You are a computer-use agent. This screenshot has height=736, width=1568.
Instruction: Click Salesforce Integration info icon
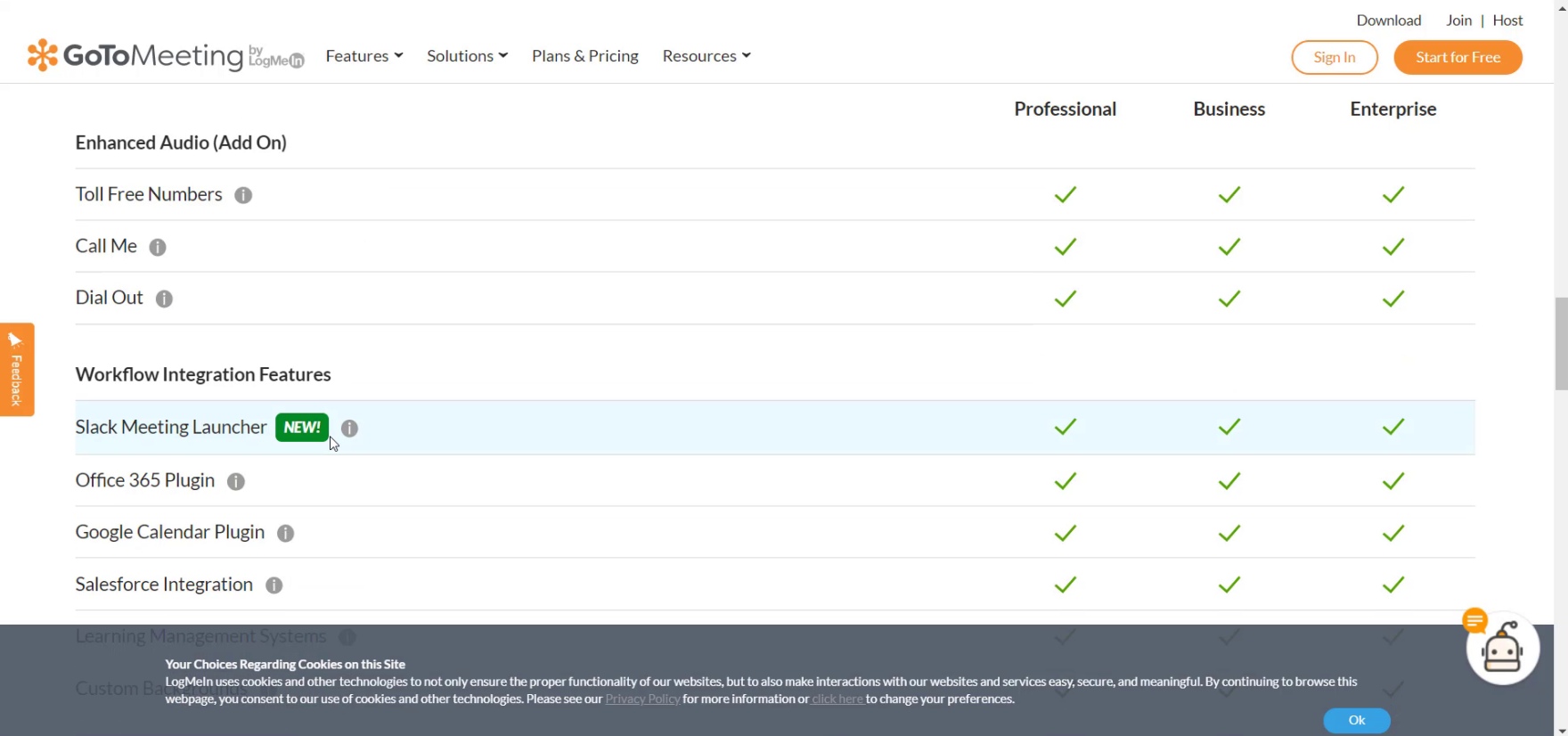click(x=274, y=585)
